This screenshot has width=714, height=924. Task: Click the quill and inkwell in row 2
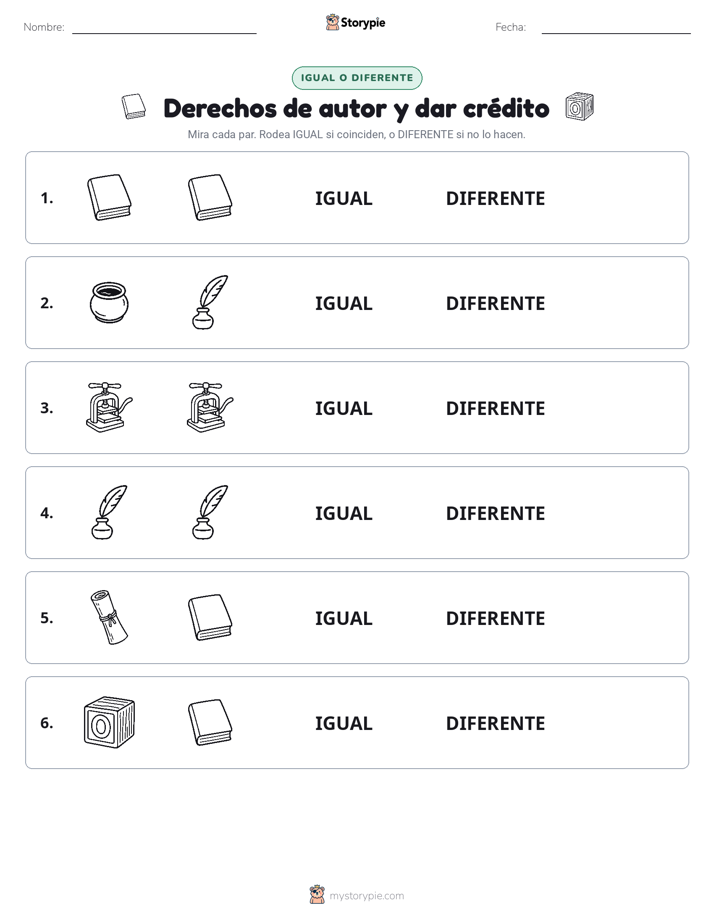(210, 302)
